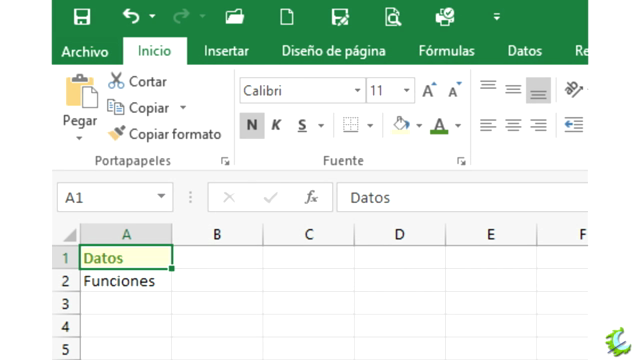The image size is (640, 360).
Task: Click the quick print icon with checkmark
Action: tap(445, 17)
